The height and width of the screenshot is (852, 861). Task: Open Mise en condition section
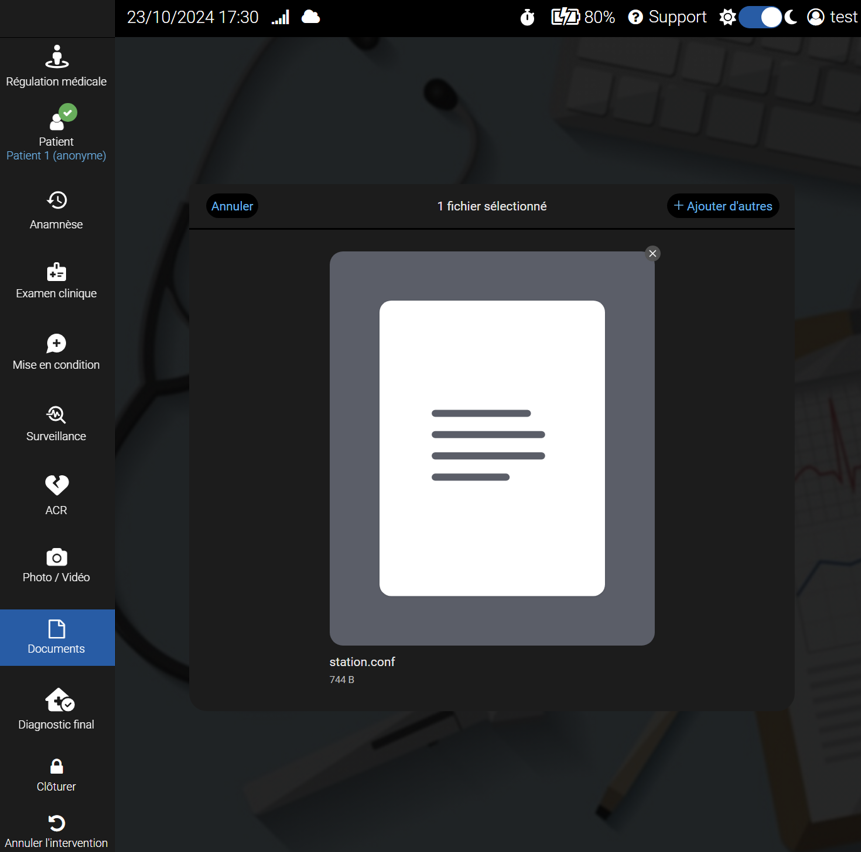tap(57, 352)
